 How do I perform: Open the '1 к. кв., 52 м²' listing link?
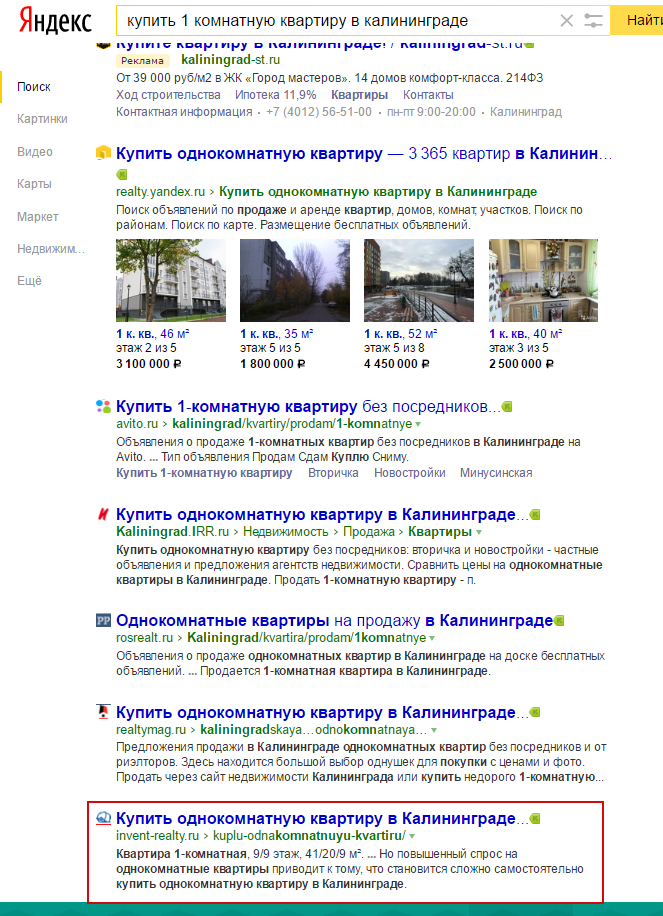[401, 334]
